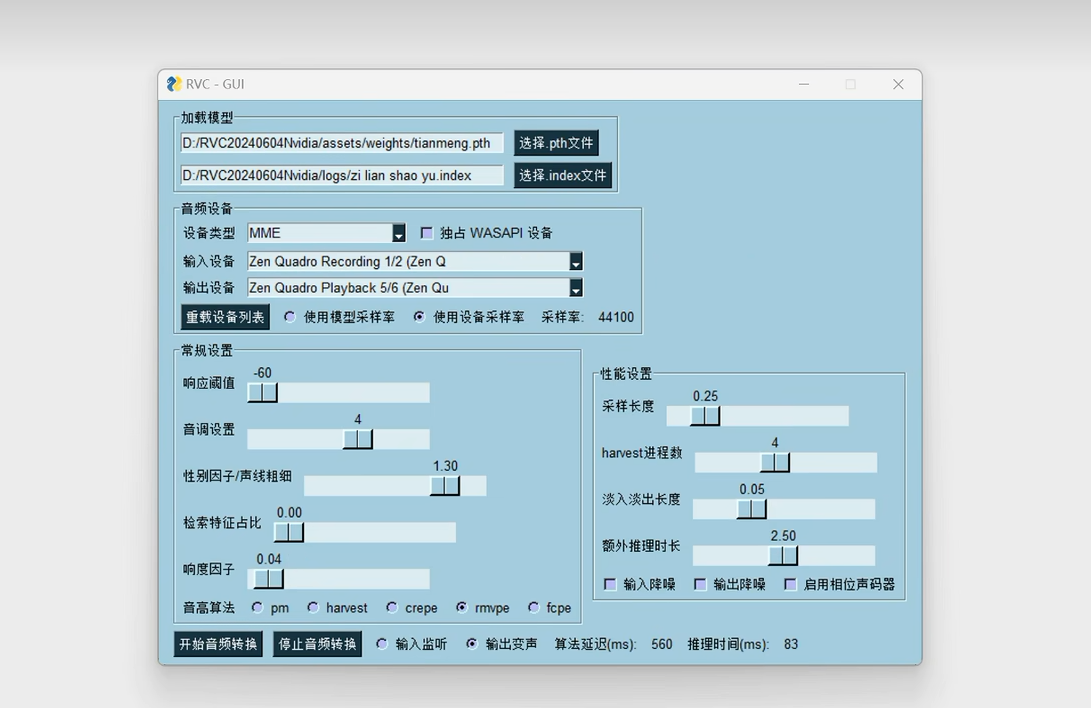Image resolution: width=1091 pixels, height=708 pixels.
Task: Enable 输出降噪 checkbox
Action: click(701, 584)
